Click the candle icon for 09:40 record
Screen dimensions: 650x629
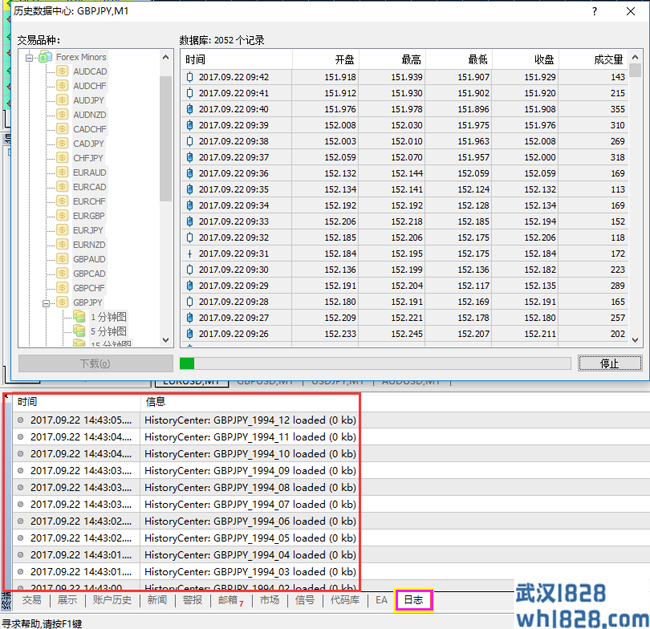point(190,109)
